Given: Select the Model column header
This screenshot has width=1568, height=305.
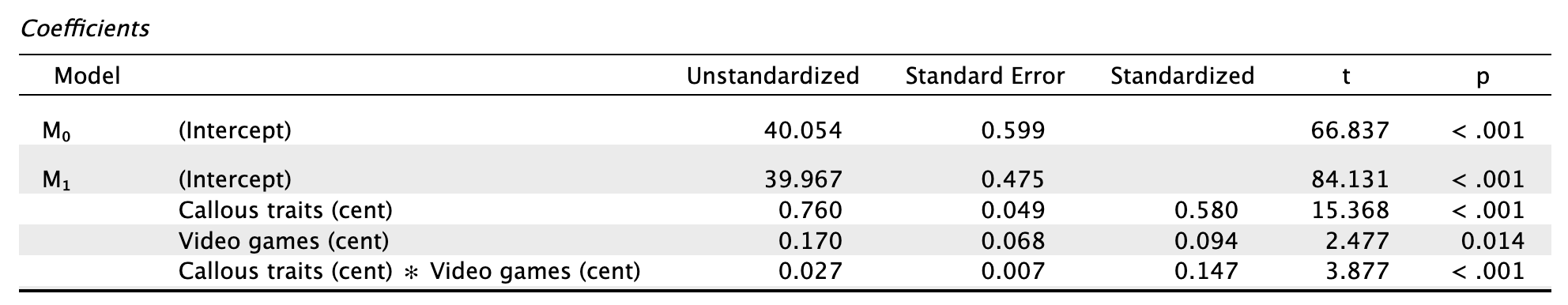Looking at the screenshot, I should point(87,76).
